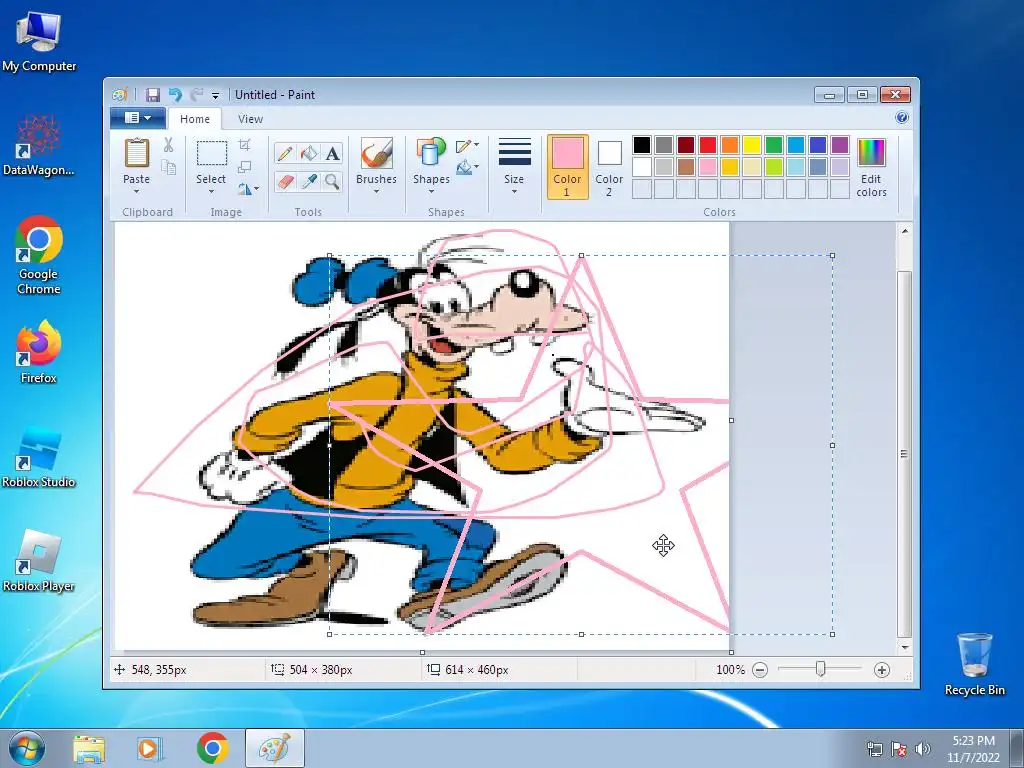Click the taskbar clock showing 5:23 PM
Viewport: 1024px width, 768px height.
pyautogui.click(x=973, y=748)
